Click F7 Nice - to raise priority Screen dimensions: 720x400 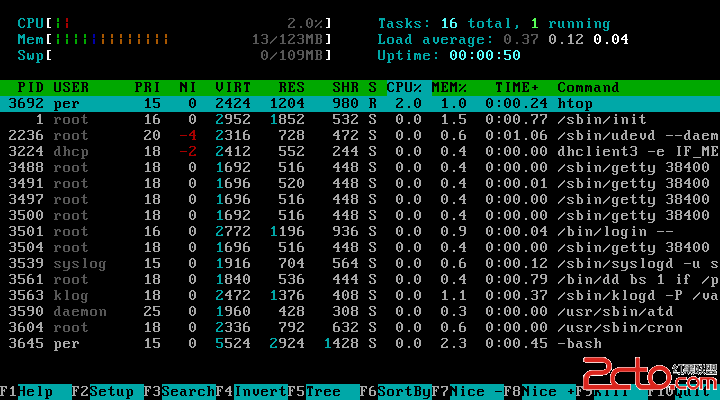coord(467,392)
